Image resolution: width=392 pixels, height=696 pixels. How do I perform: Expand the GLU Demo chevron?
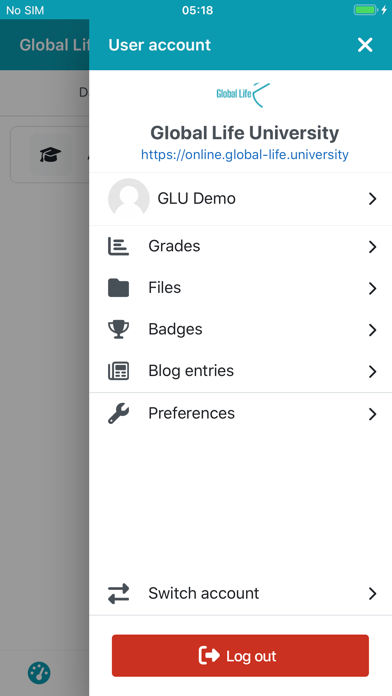[372, 199]
